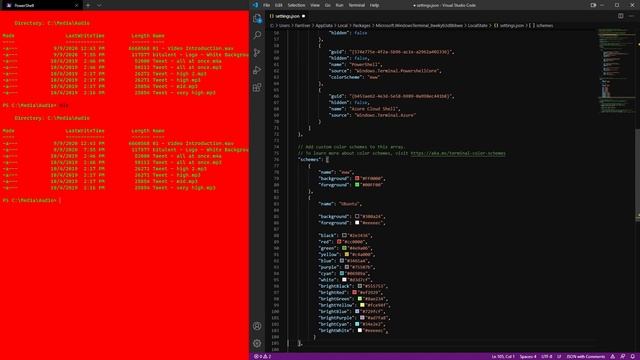Click the PowerShell tab icon in Terminal
The width and height of the screenshot is (640, 360).
click(x=9, y=5)
